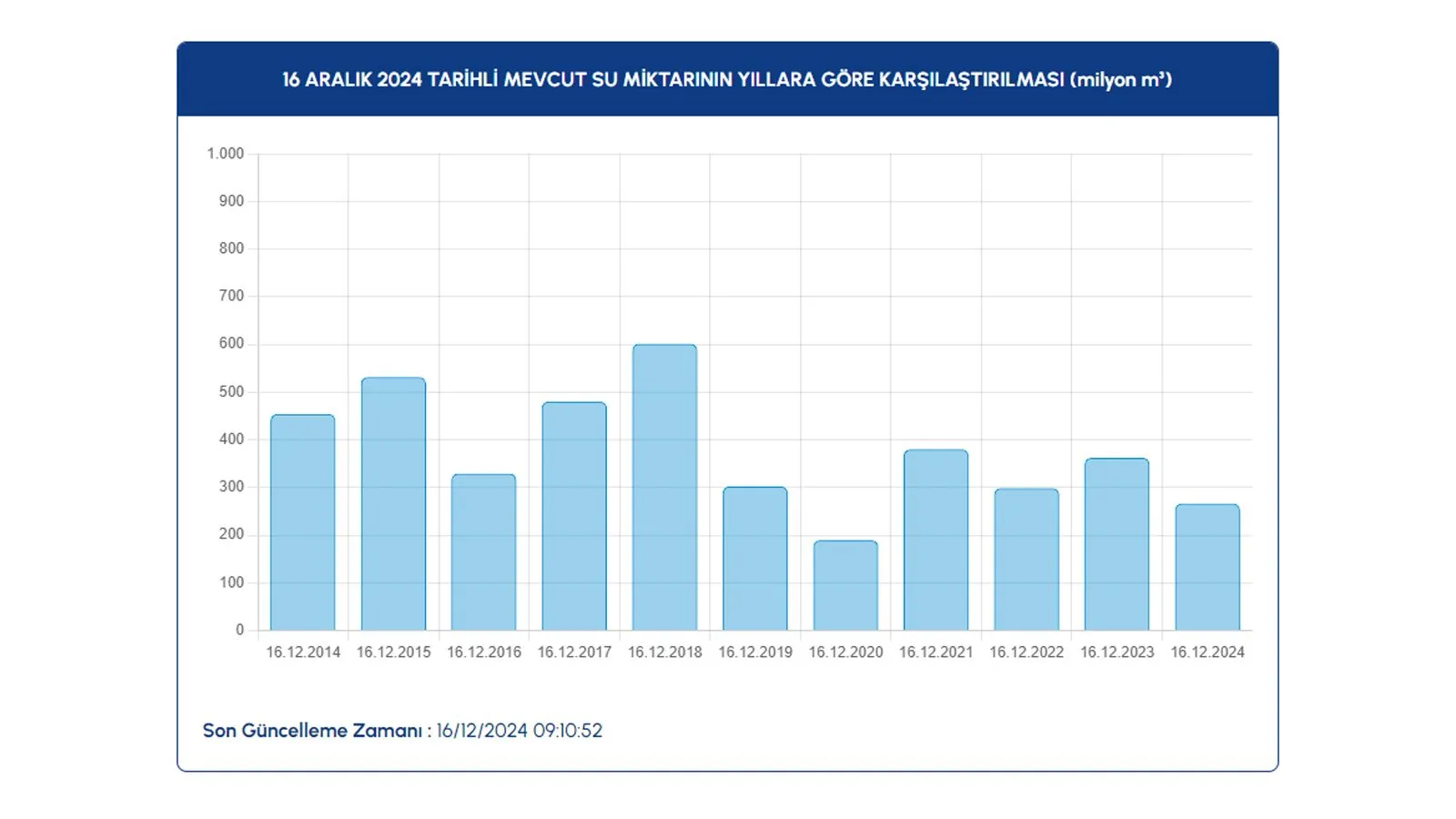This screenshot has width=1456, height=819.
Task: Select the 16.12.2017 bar
Action: click(574, 516)
